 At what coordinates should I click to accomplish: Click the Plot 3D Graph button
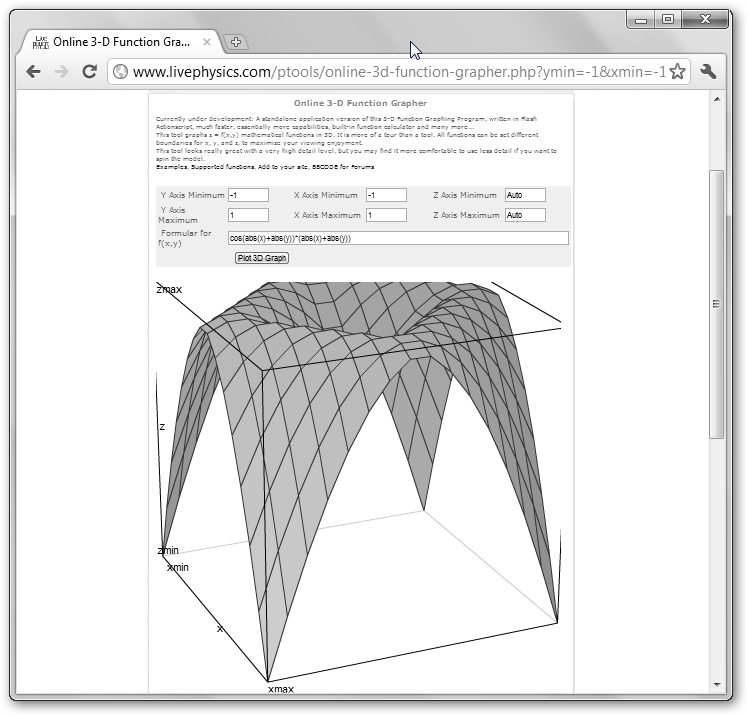pos(261,258)
